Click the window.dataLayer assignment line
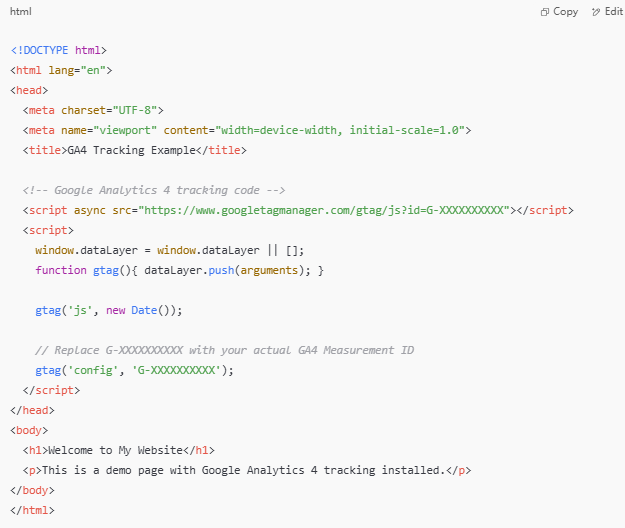Viewport: 625px width, 528px height. click(x=170, y=250)
